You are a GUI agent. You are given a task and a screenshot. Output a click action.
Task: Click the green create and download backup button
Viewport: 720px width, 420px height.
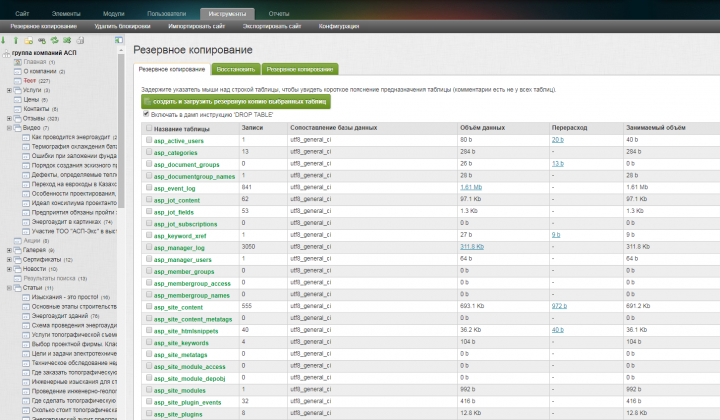[236, 101]
